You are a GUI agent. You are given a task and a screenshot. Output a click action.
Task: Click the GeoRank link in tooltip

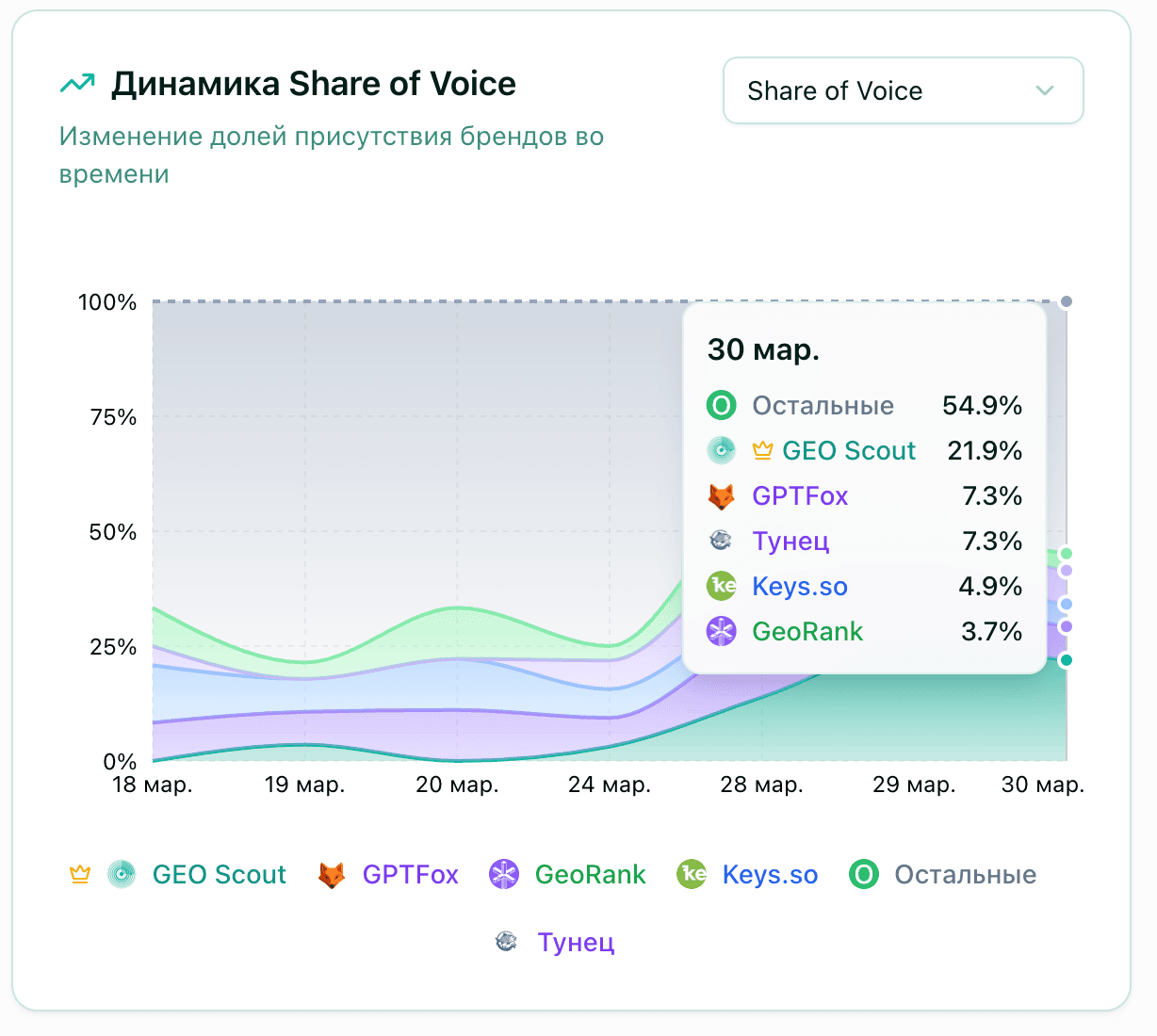[807, 631]
